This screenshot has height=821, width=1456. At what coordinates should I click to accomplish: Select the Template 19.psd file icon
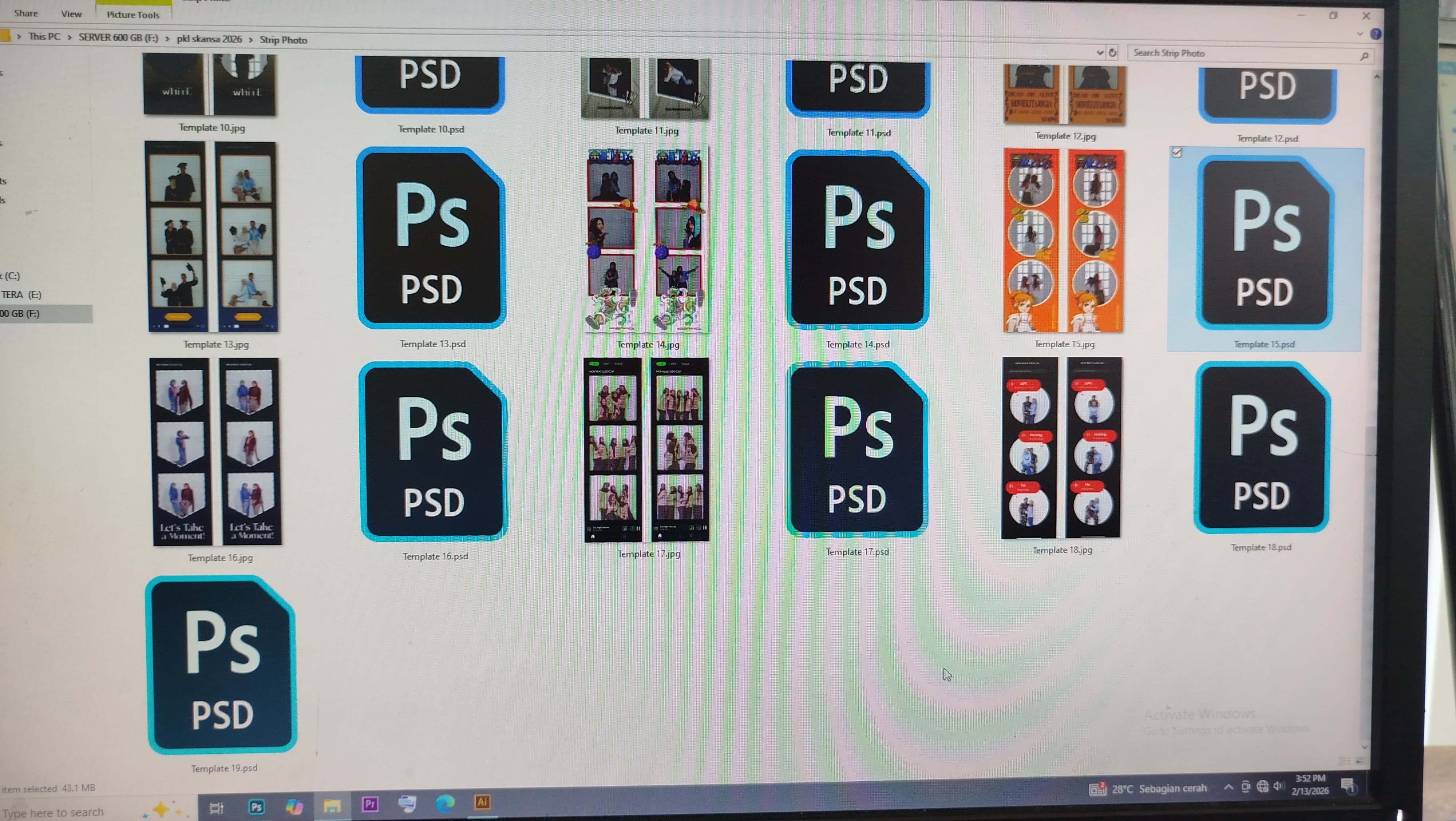(222, 665)
